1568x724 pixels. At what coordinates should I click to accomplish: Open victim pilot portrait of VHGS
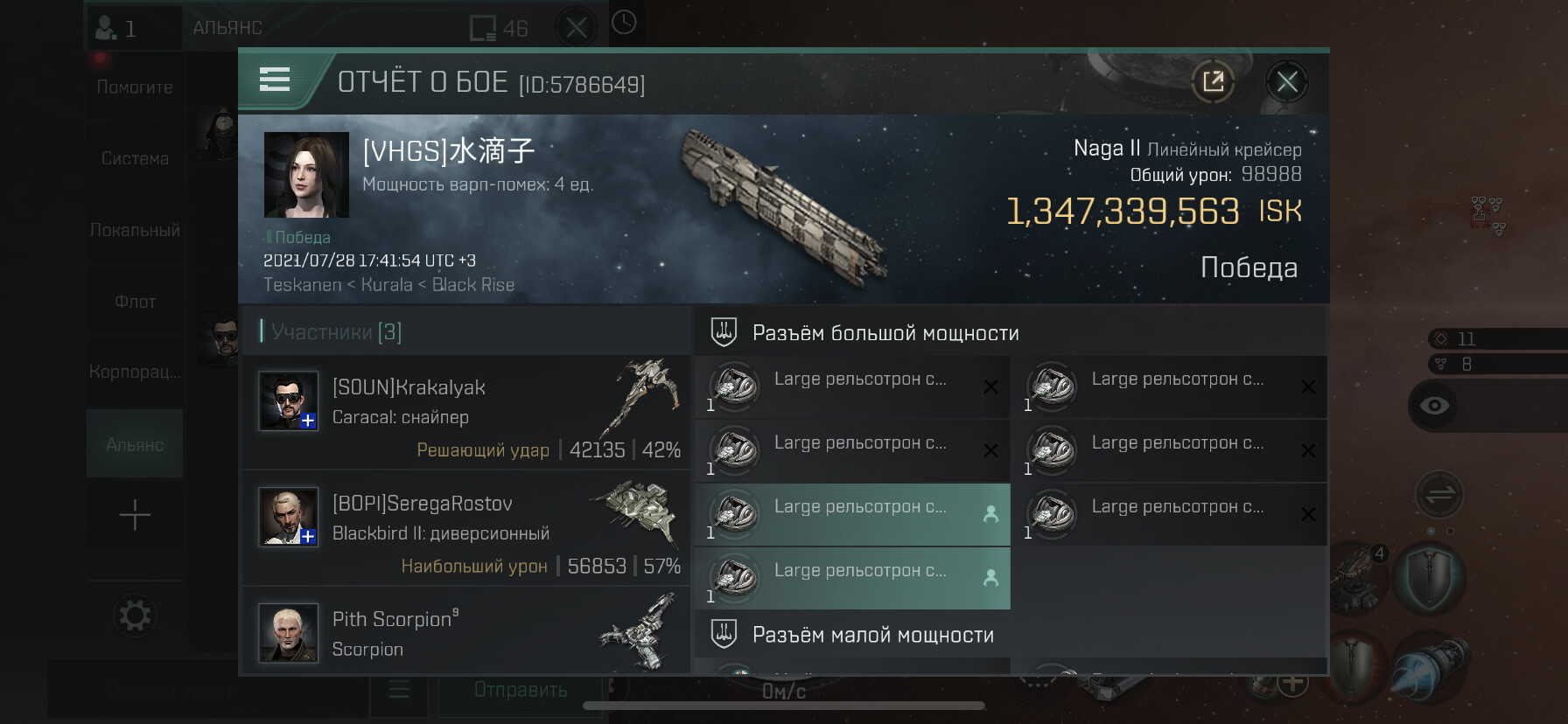tap(306, 175)
